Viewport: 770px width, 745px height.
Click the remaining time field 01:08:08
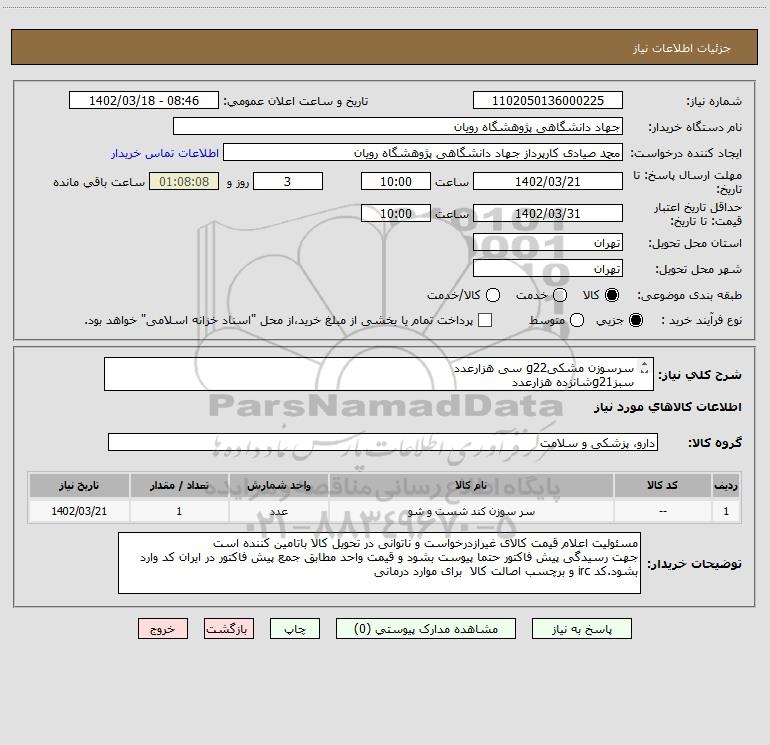pos(184,181)
